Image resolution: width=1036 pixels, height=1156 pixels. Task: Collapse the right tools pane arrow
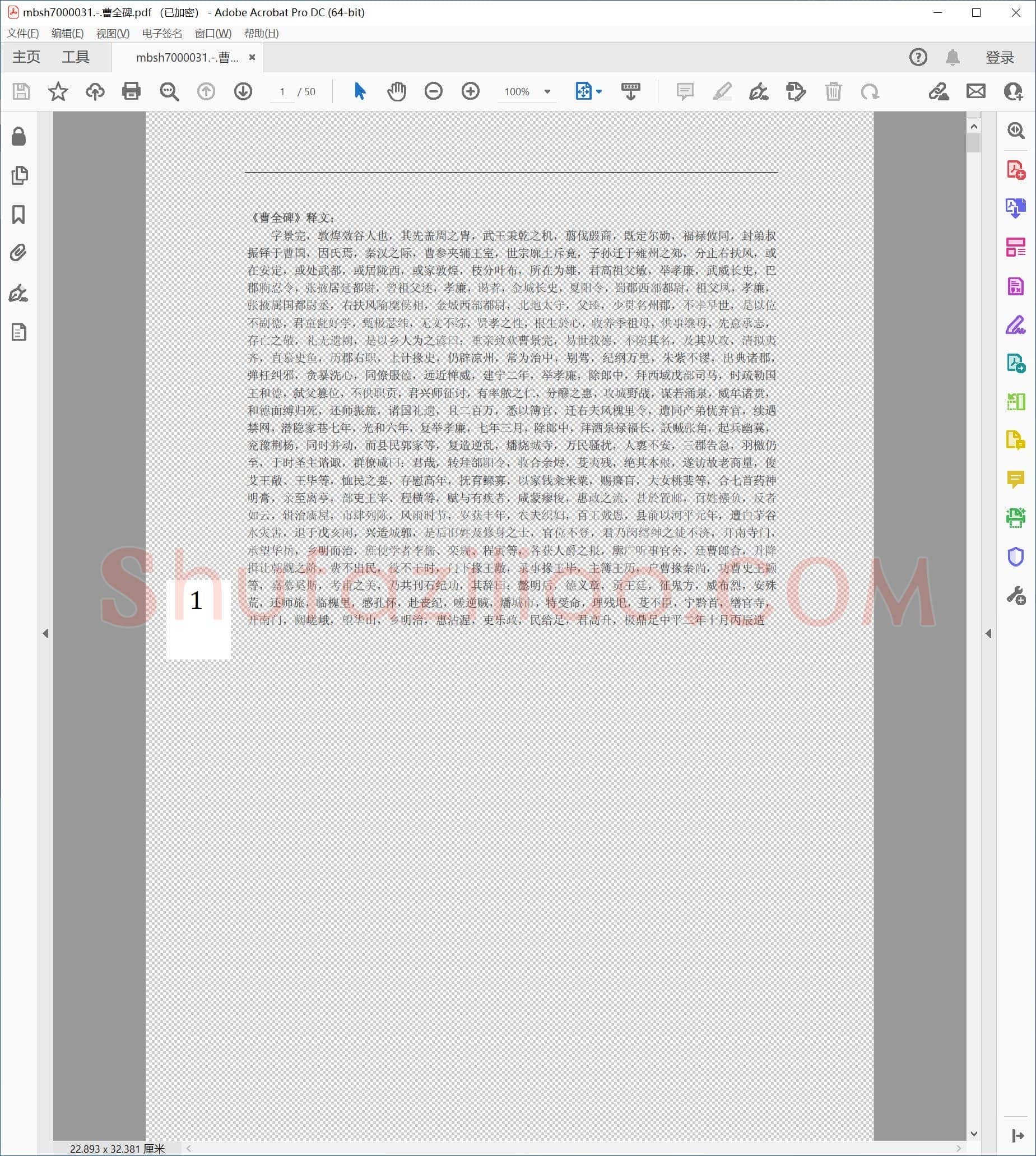989,634
